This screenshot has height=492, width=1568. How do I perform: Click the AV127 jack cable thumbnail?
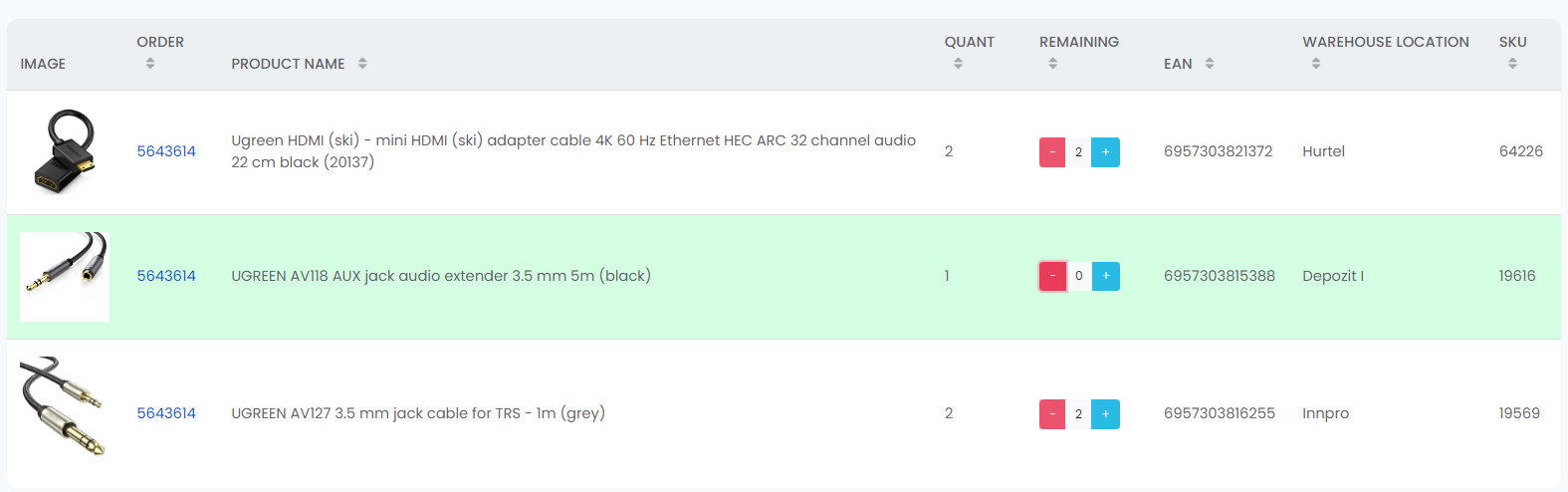point(63,406)
